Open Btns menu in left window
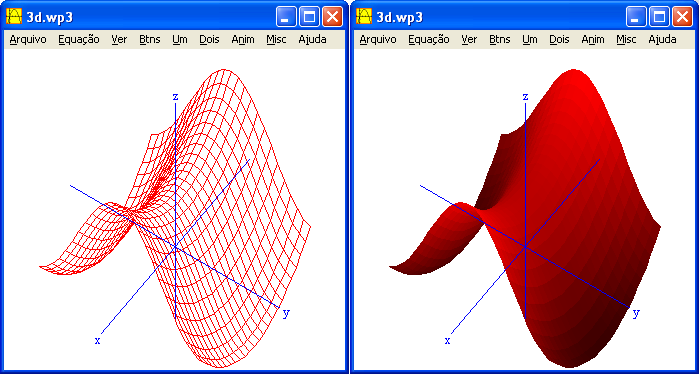 150,40
